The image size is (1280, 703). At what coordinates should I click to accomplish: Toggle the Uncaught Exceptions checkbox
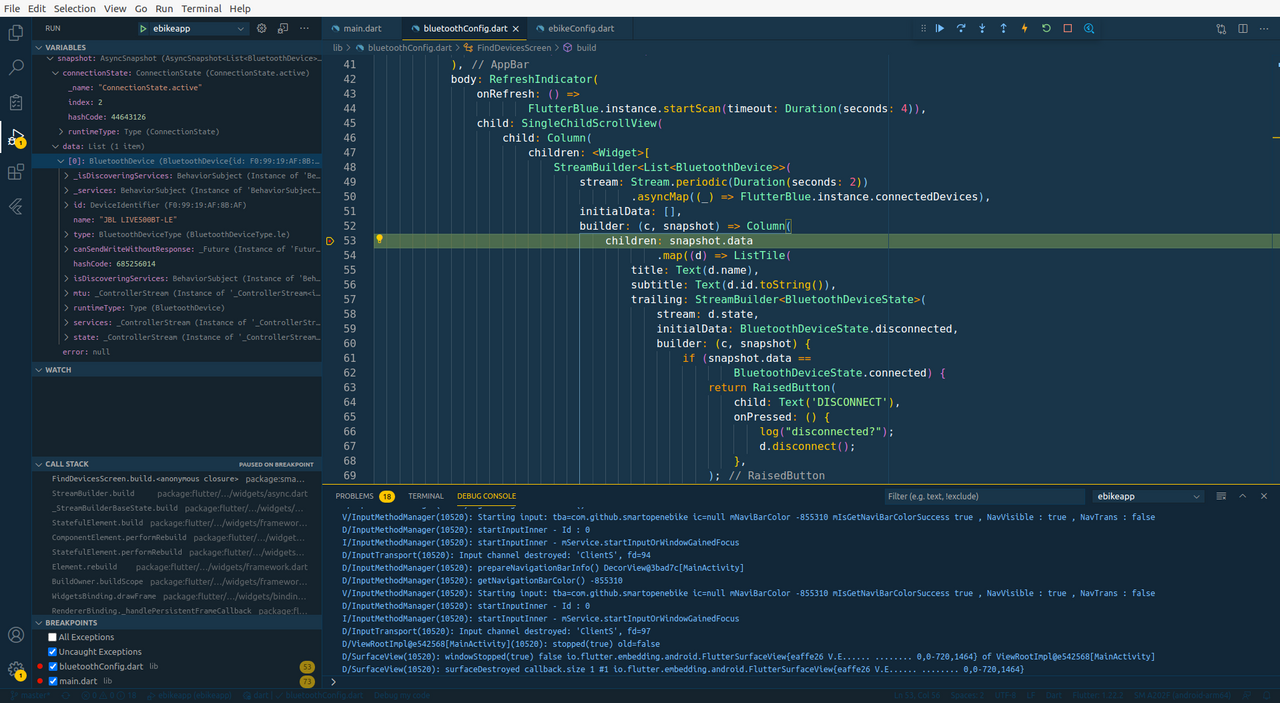53,652
